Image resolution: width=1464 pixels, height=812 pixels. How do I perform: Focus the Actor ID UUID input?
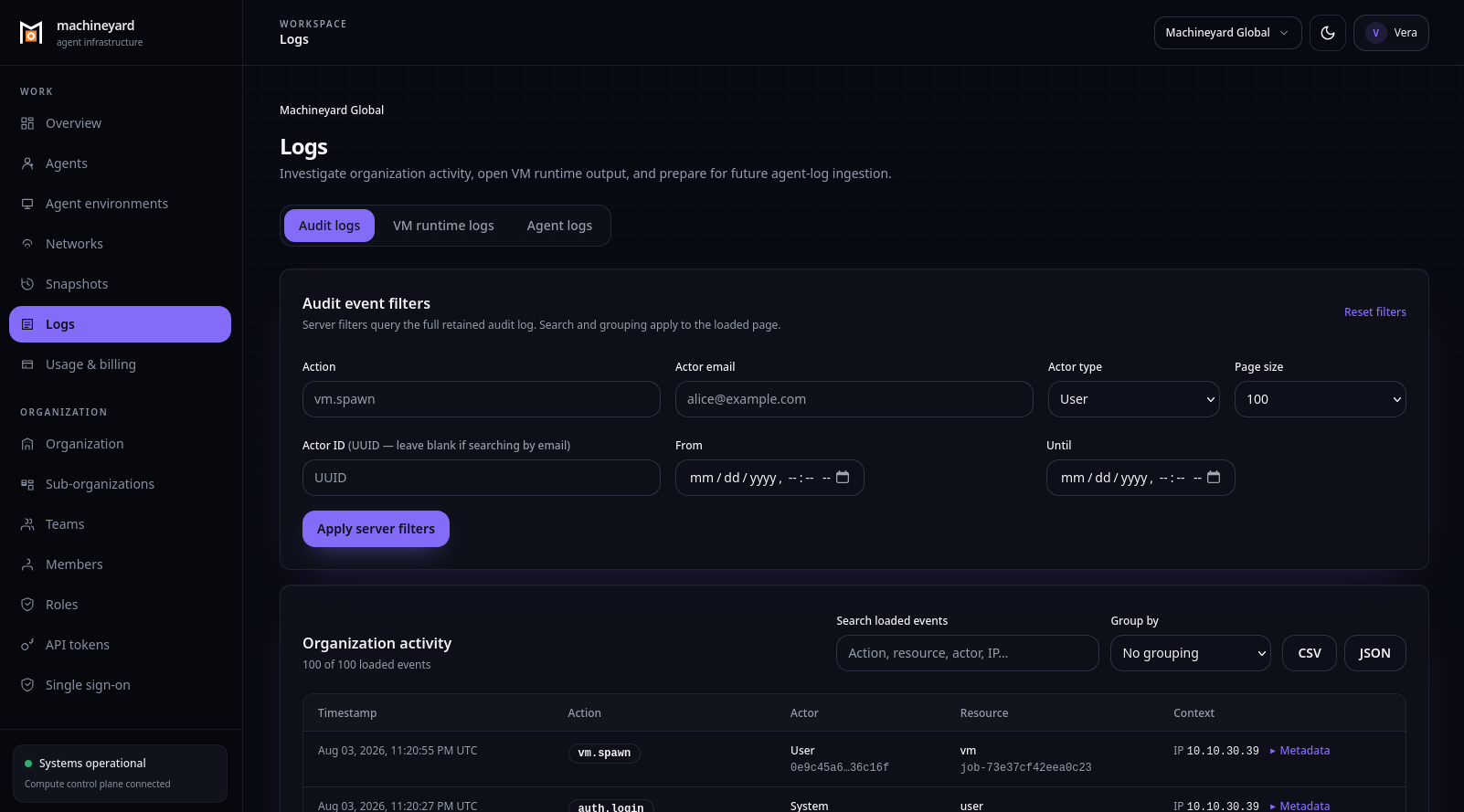(x=481, y=478)
